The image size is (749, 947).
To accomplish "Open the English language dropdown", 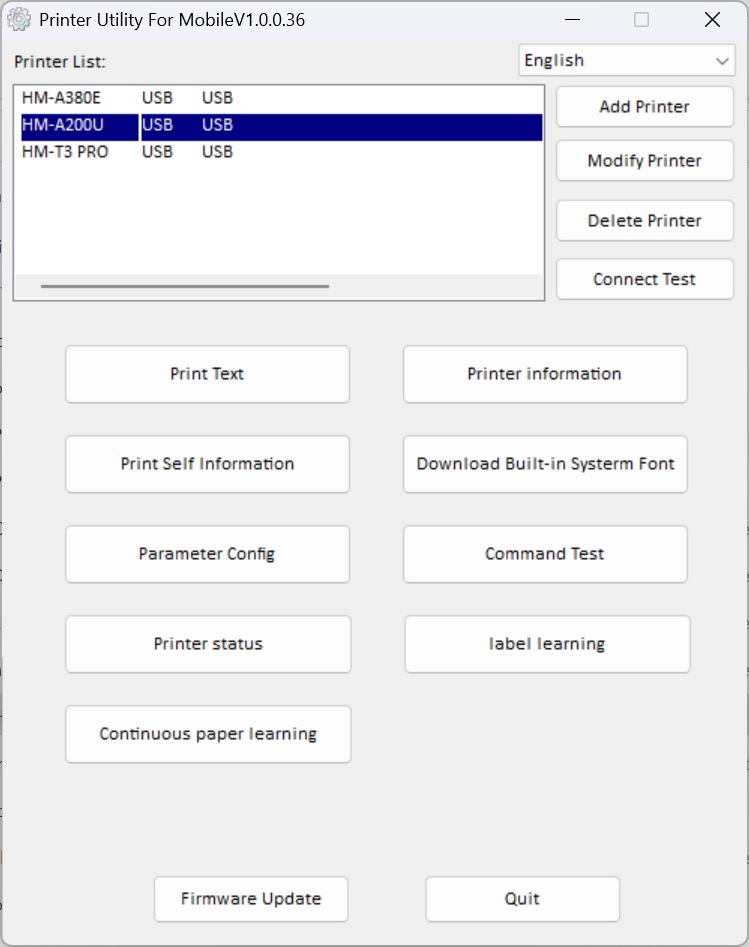I will click(627, 61).
